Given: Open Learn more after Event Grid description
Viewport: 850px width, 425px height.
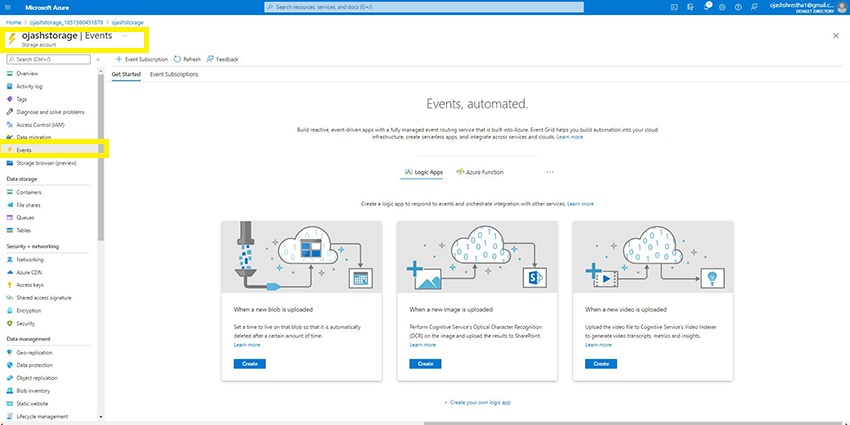Looking at the screenshot, I should click(x=570, y=138).
